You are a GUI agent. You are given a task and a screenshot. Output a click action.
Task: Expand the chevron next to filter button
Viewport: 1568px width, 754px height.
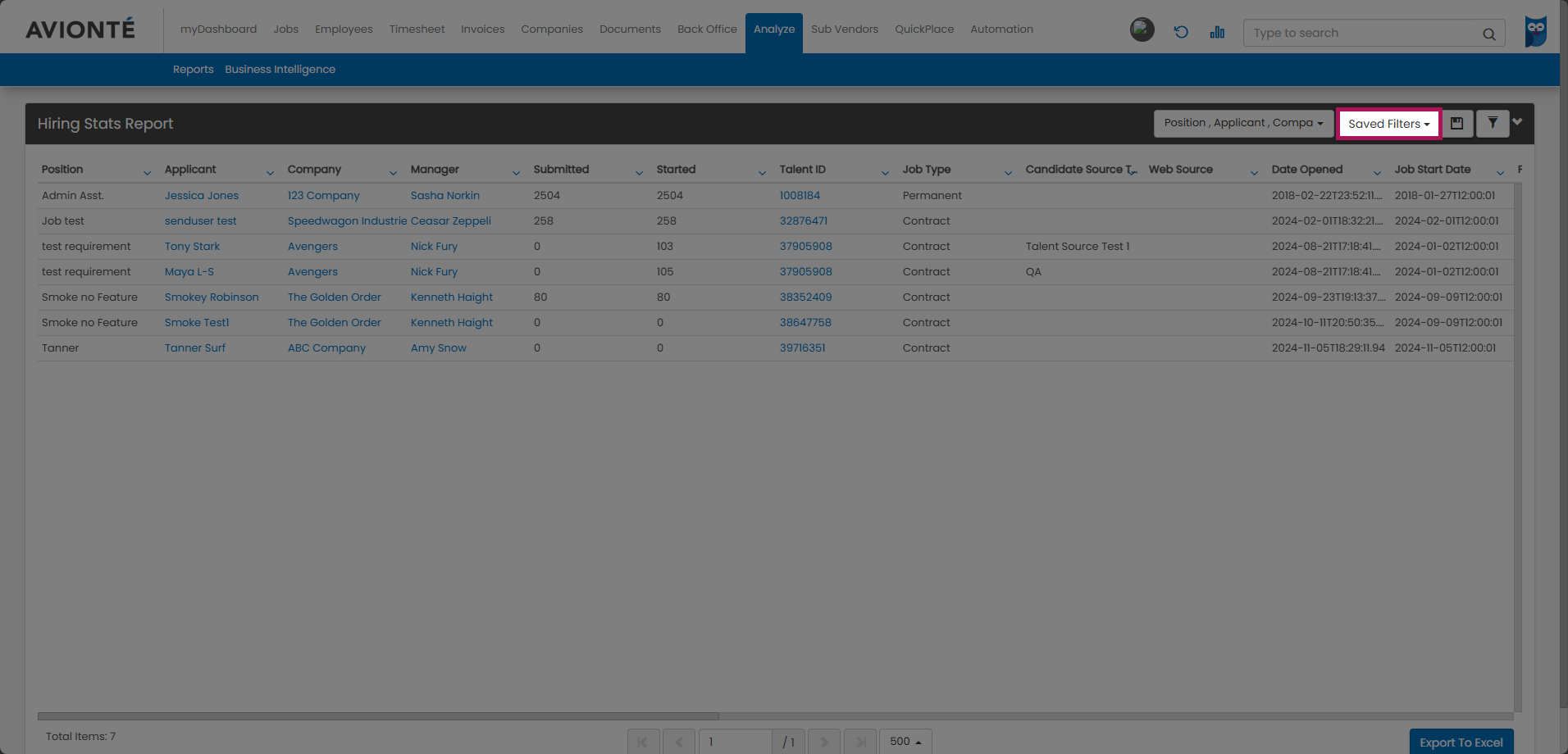1518,122
